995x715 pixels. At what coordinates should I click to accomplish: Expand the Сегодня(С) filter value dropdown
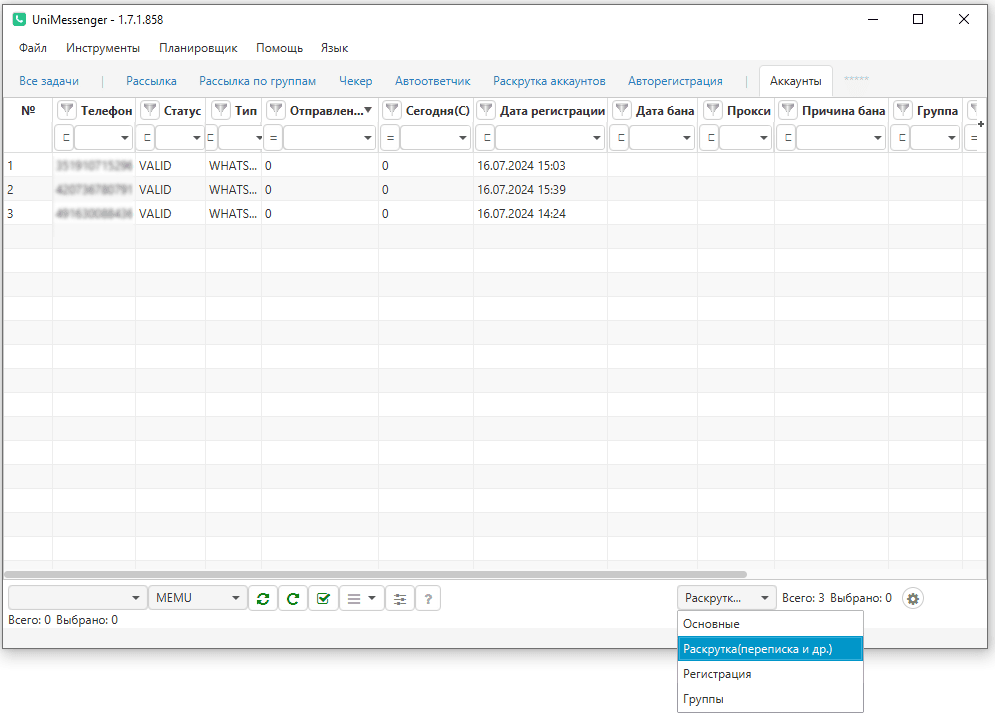point(463,138)
